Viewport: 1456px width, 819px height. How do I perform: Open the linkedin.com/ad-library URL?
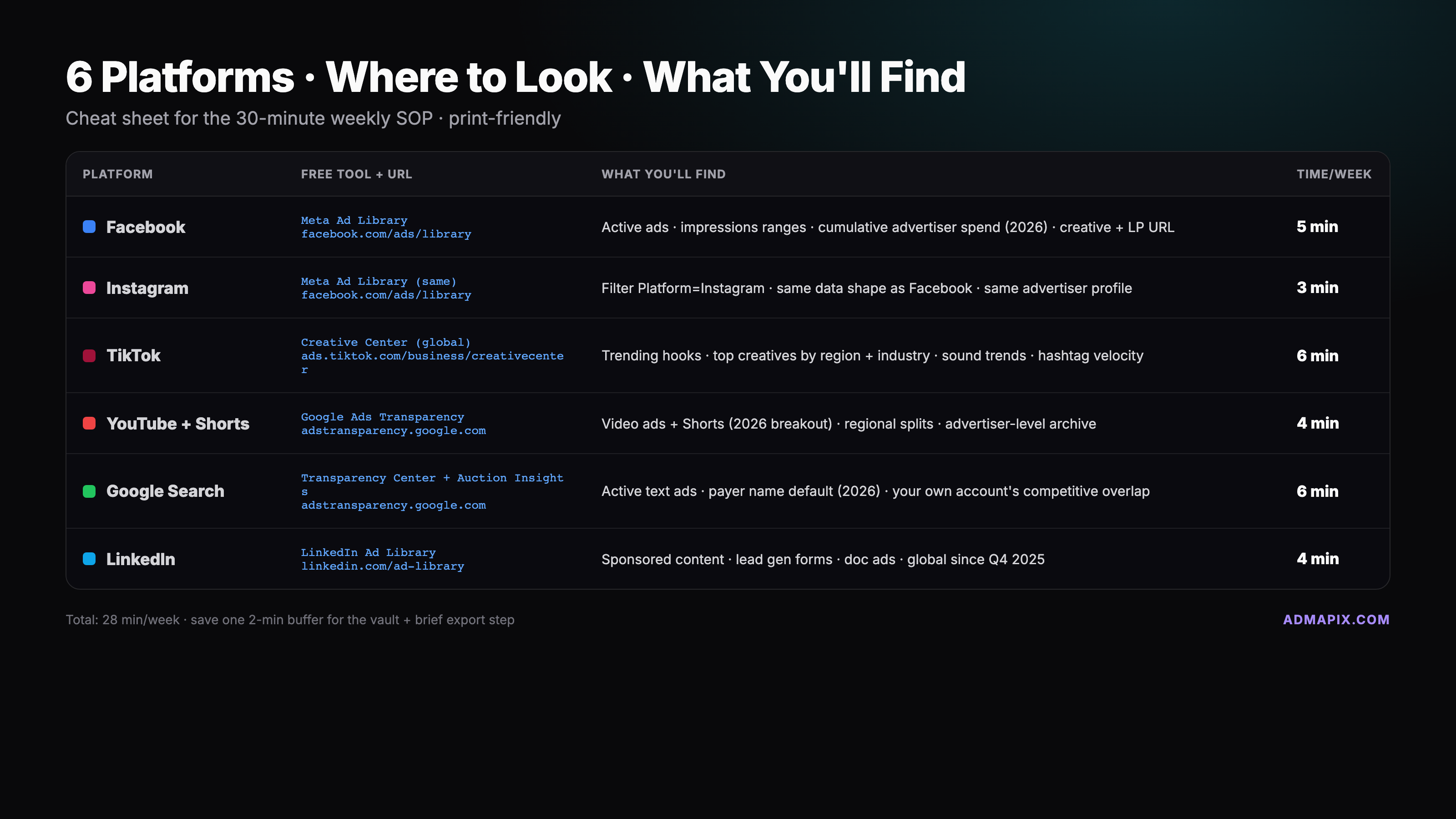point(382,566)
